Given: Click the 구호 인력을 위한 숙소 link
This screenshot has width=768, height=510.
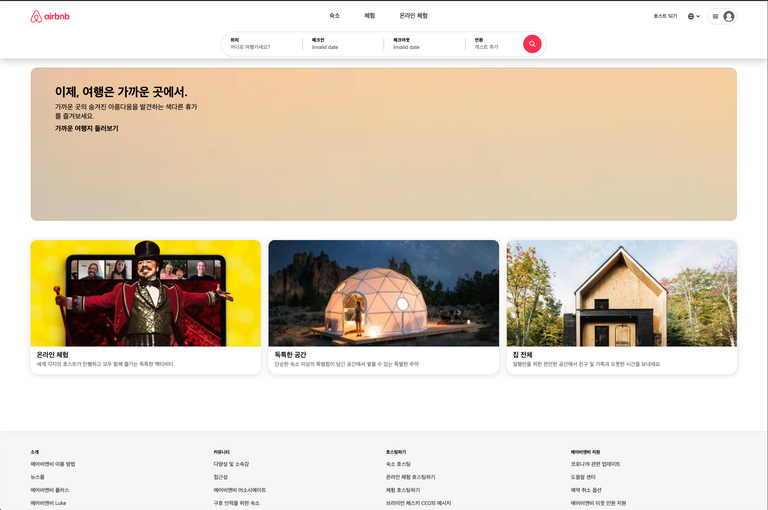Looking at the screenshot, I should [x=237, y=503].
